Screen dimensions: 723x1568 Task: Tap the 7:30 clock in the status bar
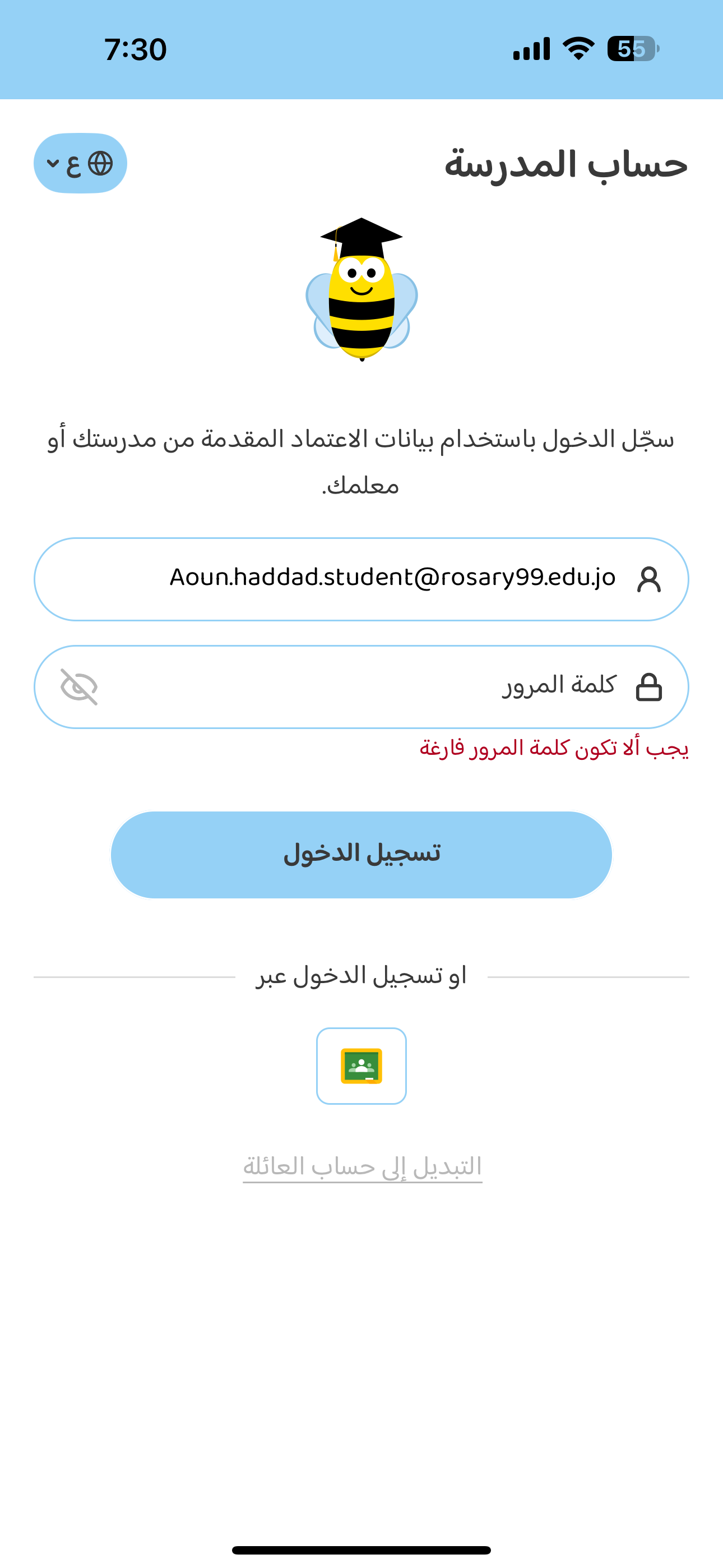pos(135,50)
